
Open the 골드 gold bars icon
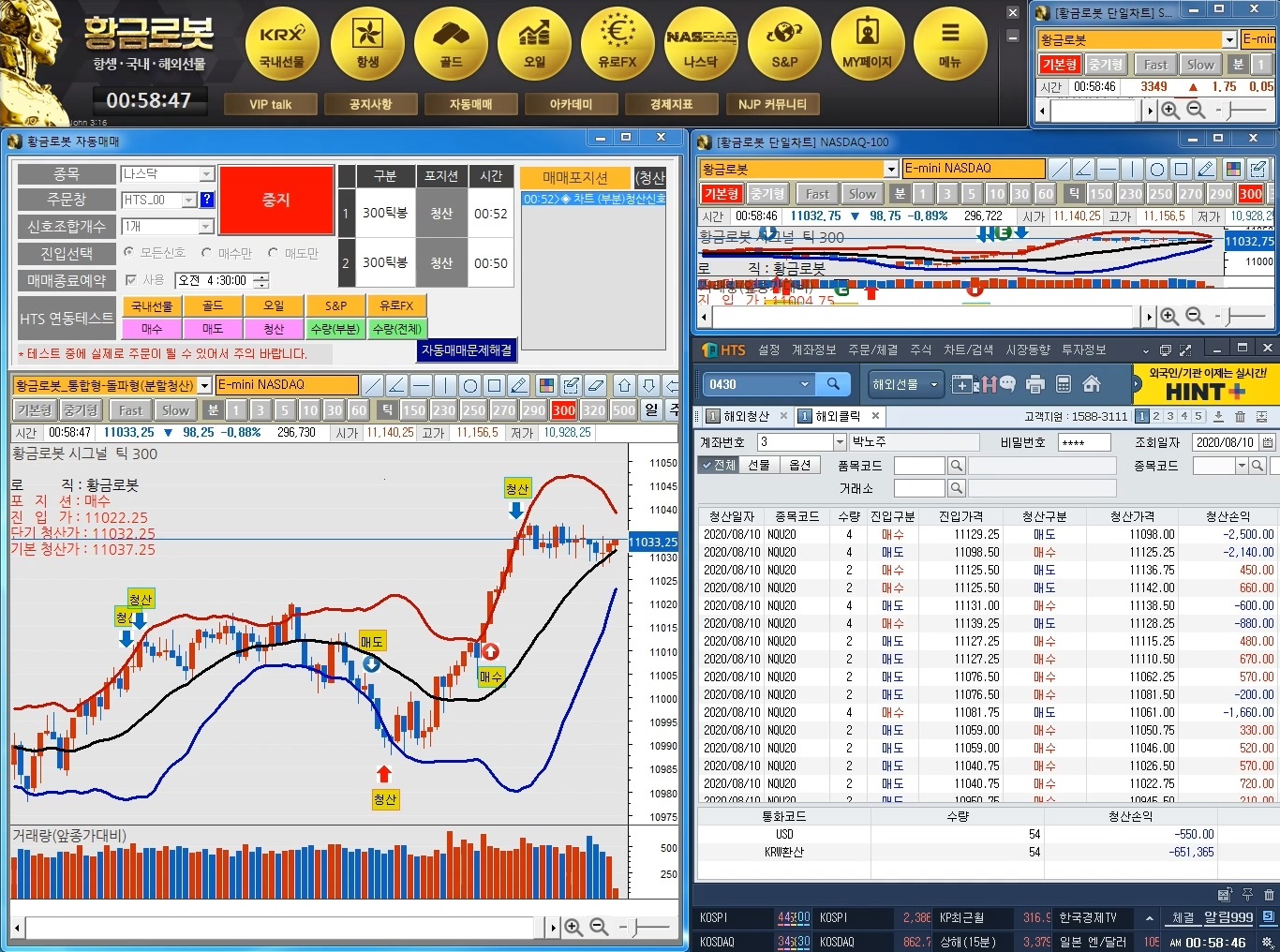[451, 43]
